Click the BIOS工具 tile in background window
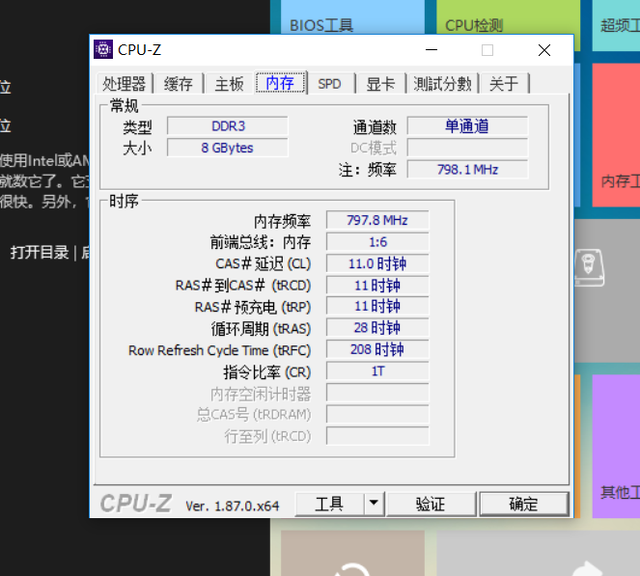Image resolution: width=640 pixels, height=576 pixels. 353,17
